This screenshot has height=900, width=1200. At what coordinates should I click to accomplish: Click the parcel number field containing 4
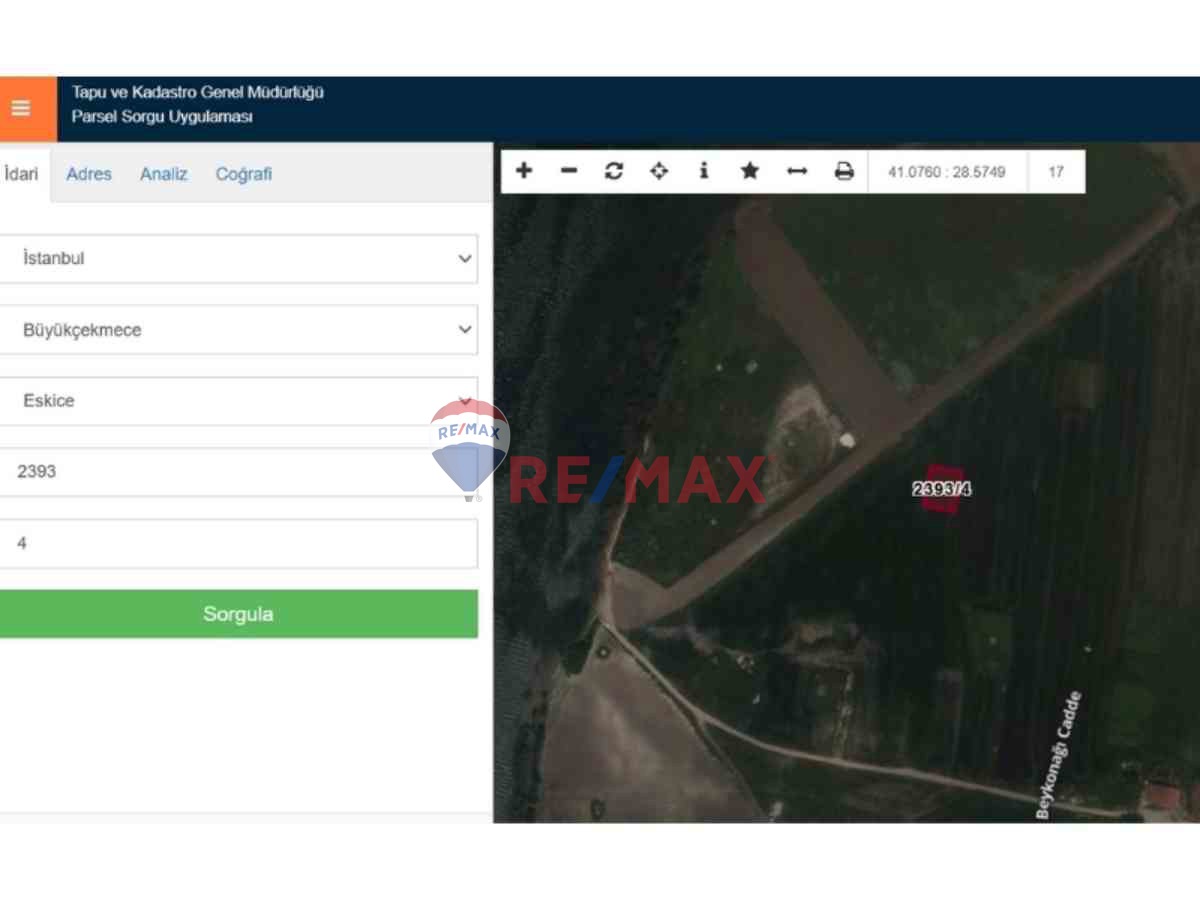click(x=238, y=544)
